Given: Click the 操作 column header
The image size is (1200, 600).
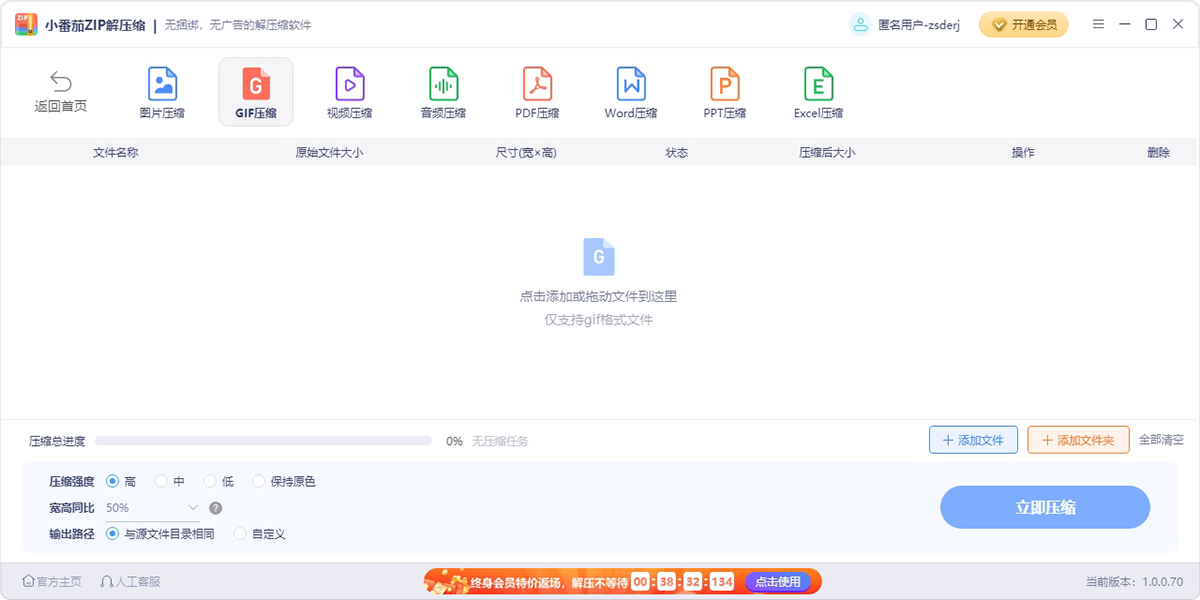Looking at the screenshot, I should coord(1023,153).
